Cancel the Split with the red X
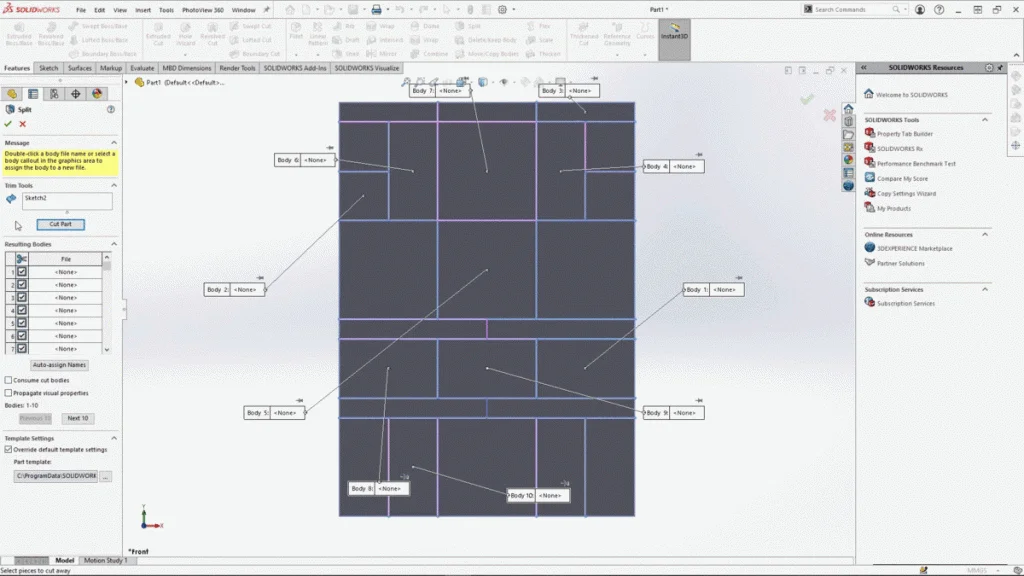The image size is (1024, 576). (23, 124)
